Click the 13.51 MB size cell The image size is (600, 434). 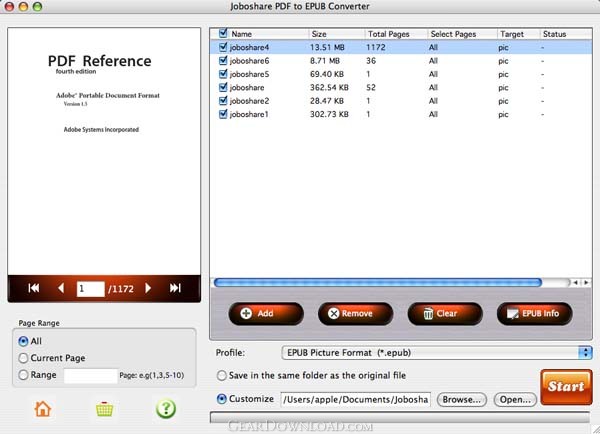pos(327,47)
